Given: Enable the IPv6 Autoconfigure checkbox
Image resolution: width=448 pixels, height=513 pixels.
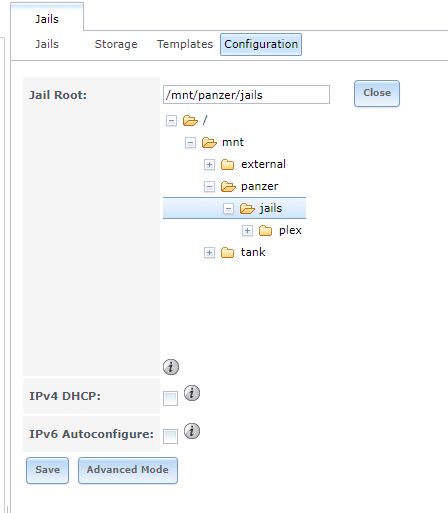Looking at the screenshot, I should [170, 436].
